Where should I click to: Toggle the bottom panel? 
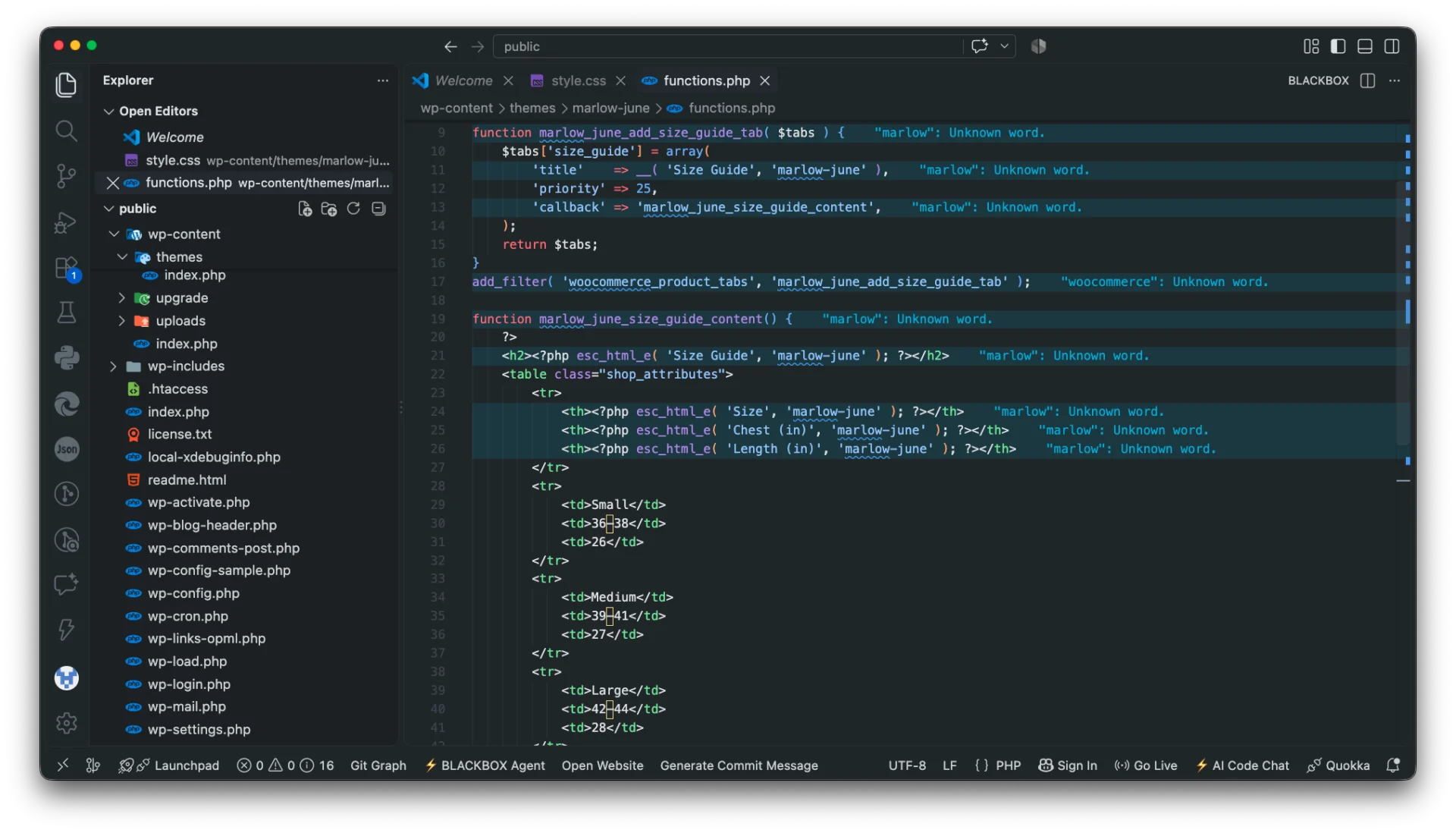pyautogui.click(x=1365, y=46)
